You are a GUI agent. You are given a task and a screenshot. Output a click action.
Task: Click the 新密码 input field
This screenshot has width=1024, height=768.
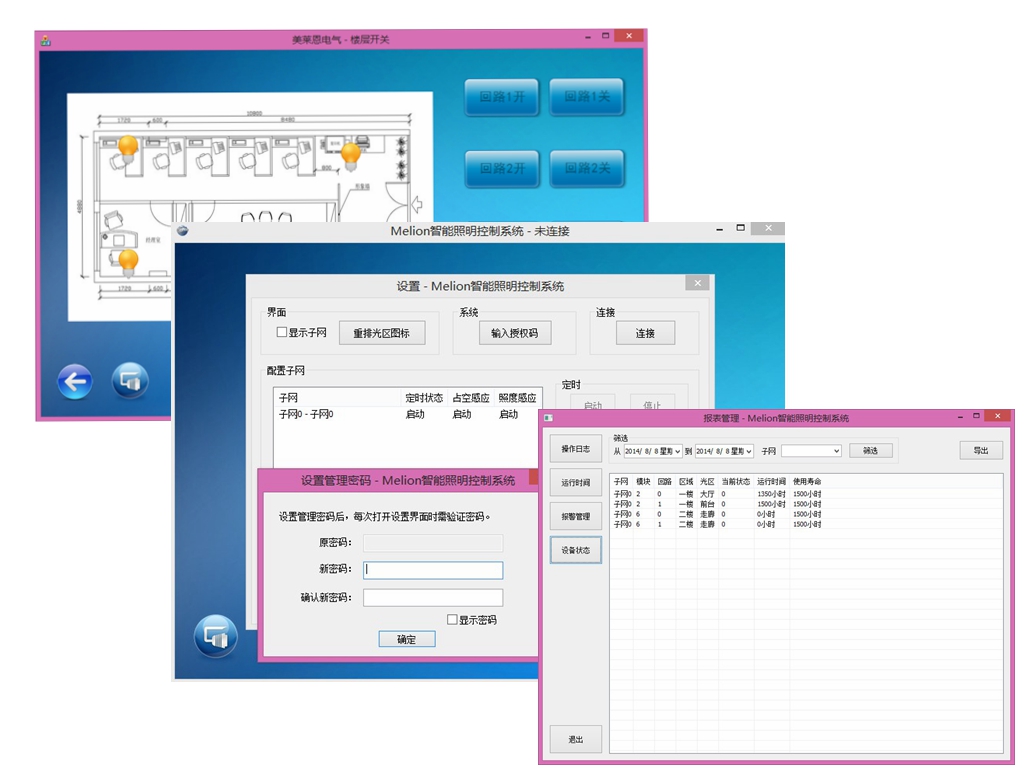coord(433,570)
